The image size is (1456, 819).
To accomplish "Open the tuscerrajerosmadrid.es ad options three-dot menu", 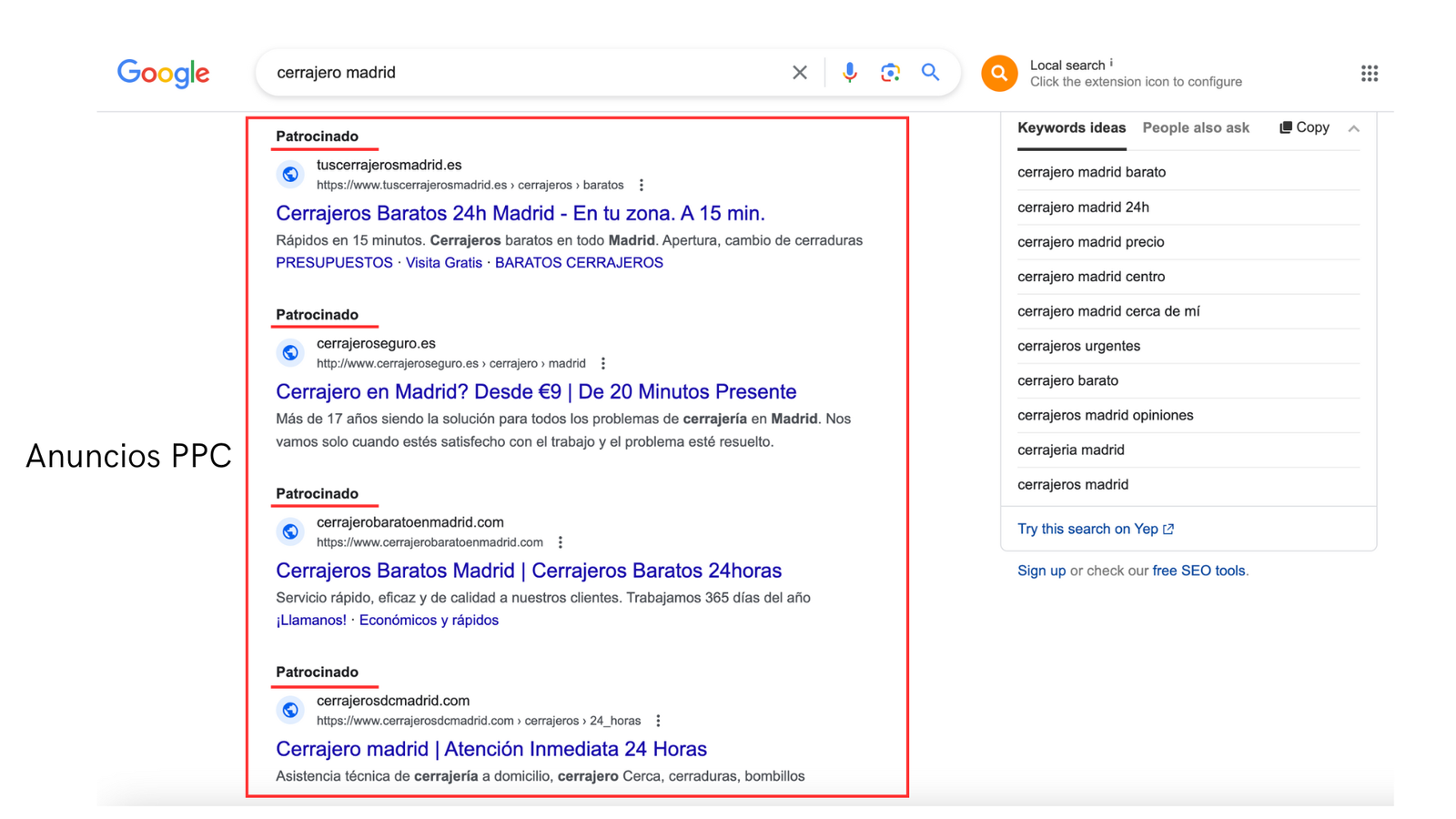I will click(x=642, y=185).
